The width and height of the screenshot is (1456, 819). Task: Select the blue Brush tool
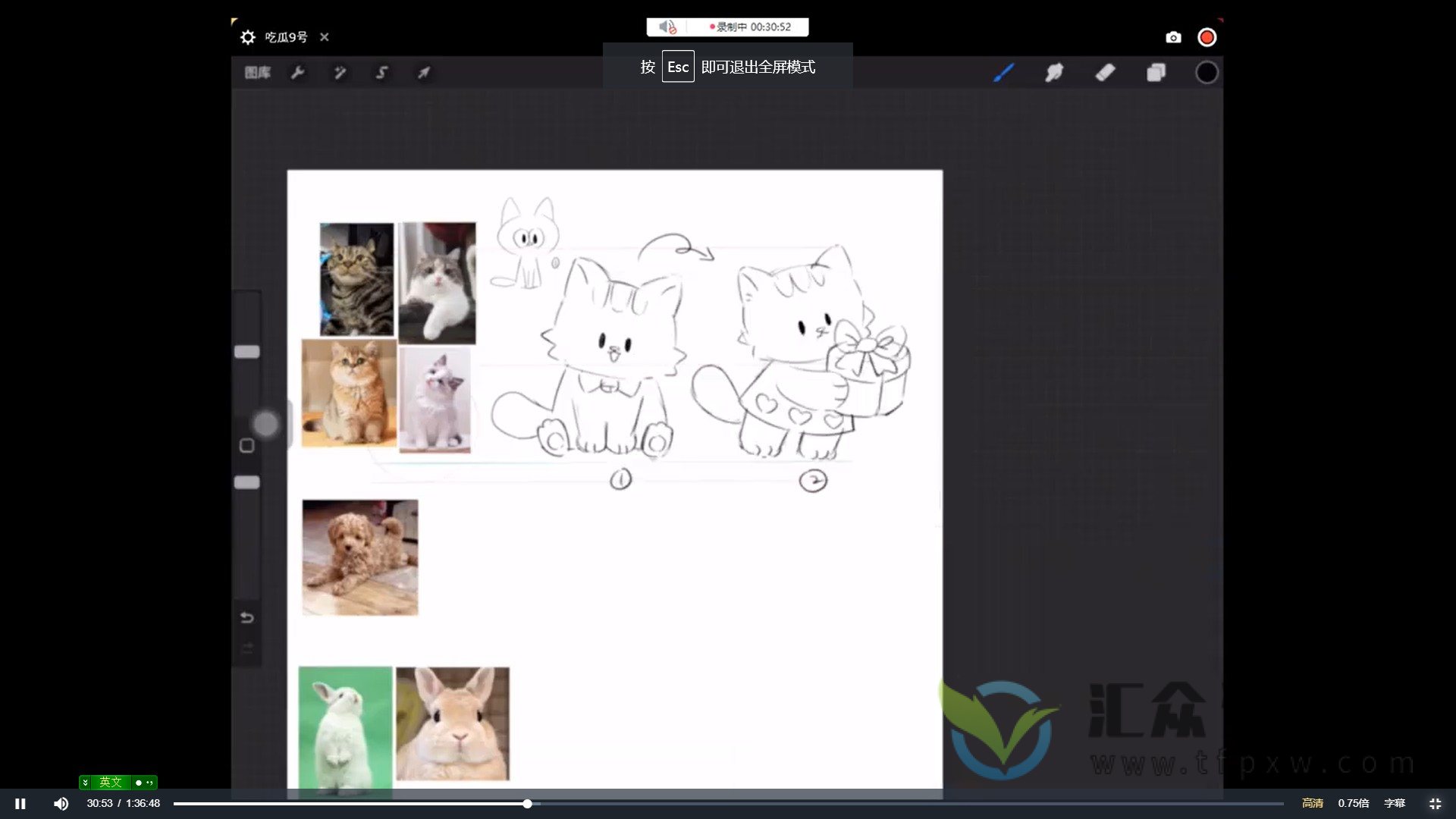(x=1003, y=73)
